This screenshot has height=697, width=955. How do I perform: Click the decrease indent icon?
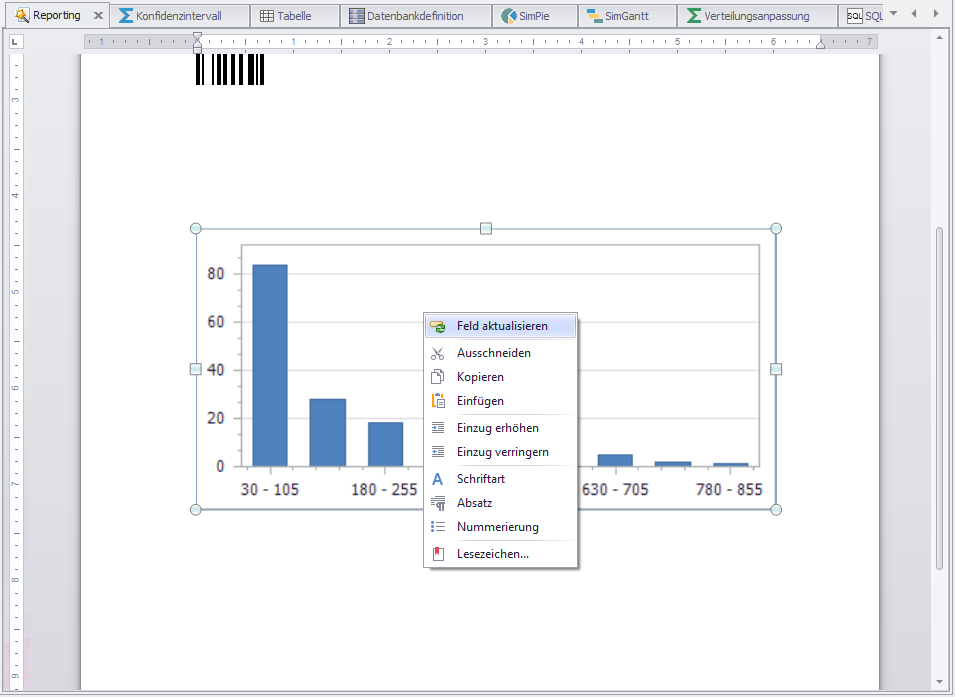[x=437, y=452]
